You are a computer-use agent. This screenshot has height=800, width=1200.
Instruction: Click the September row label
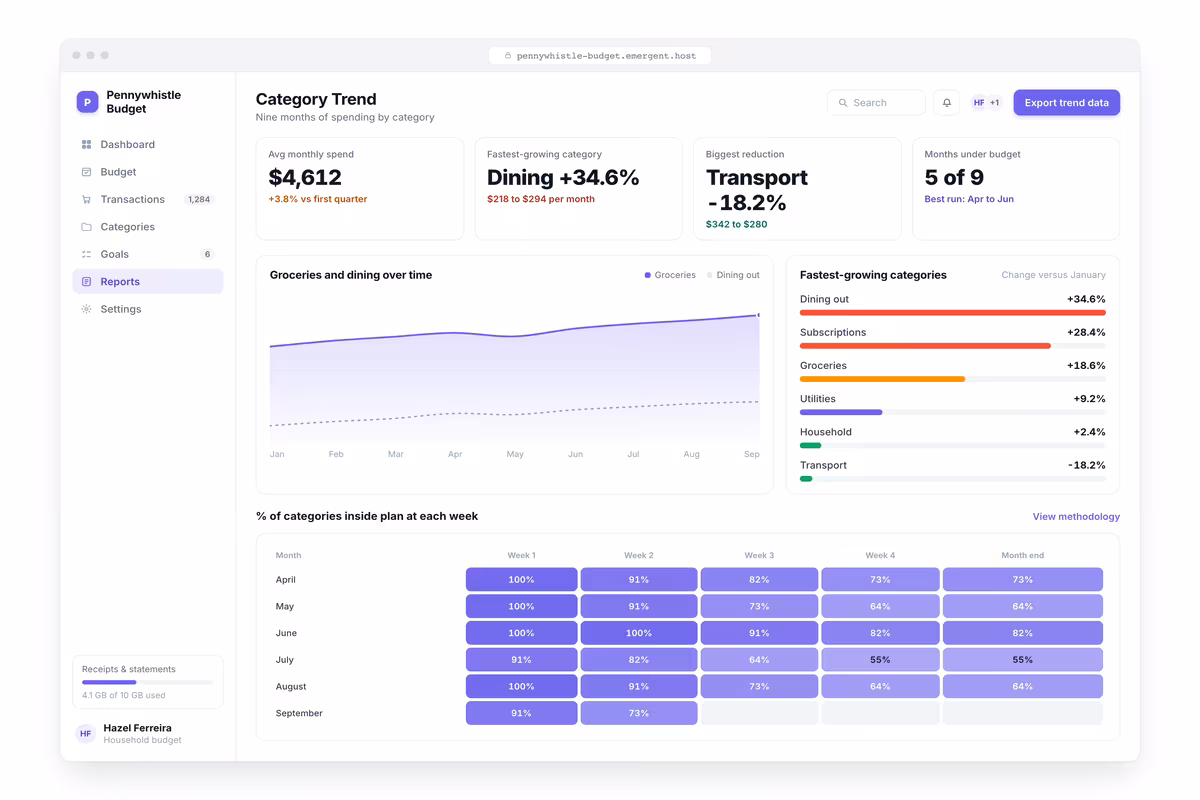299,713
